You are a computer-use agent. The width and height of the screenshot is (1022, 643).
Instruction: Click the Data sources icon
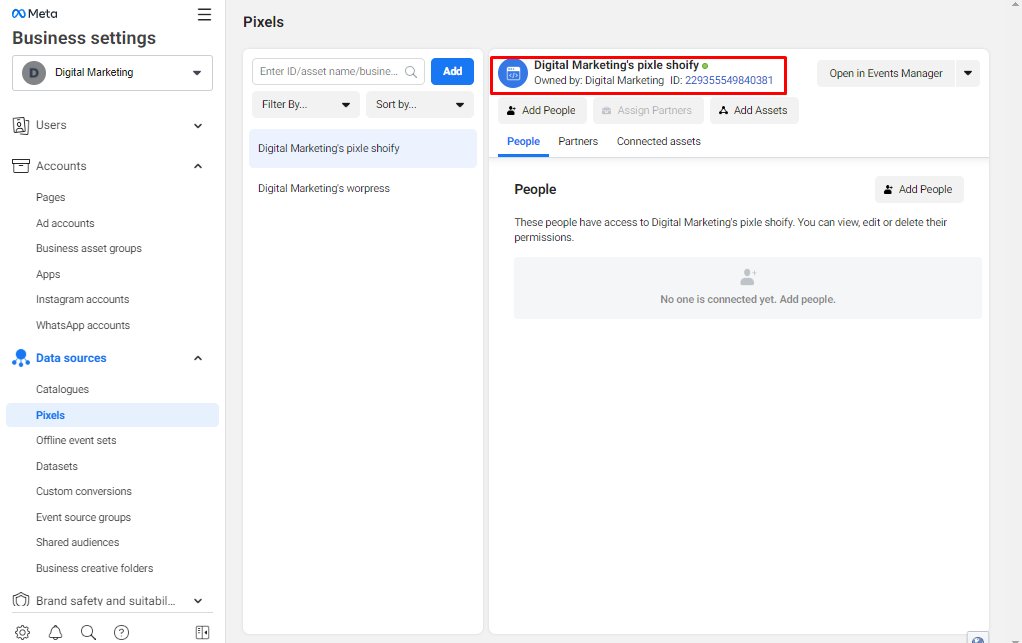[x=21, y=358]
